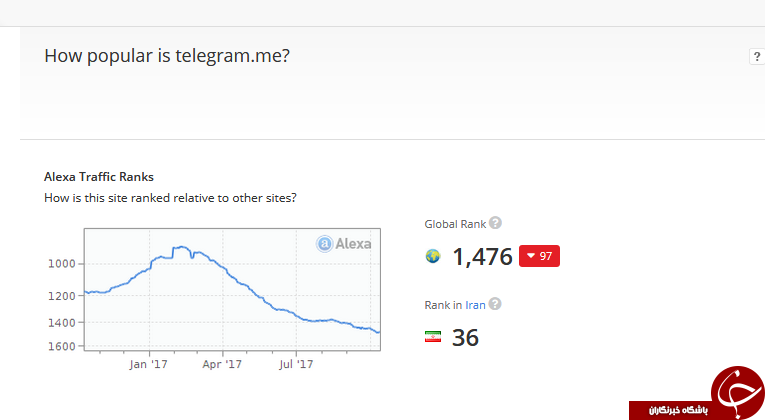The width and height of the screenshot is (765, 420).
Task: Click the help icon beside Rank in Iran
Action: (x=495, y=304)
